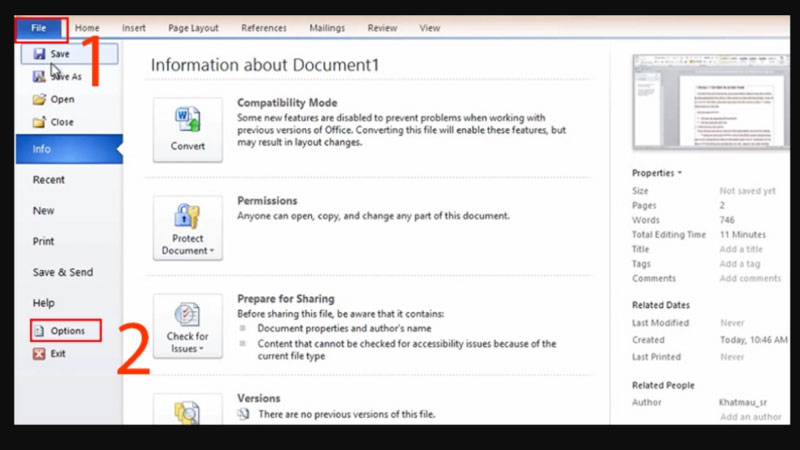Click the 'Add comments' field
800x450 pixels.
[750, 278]
